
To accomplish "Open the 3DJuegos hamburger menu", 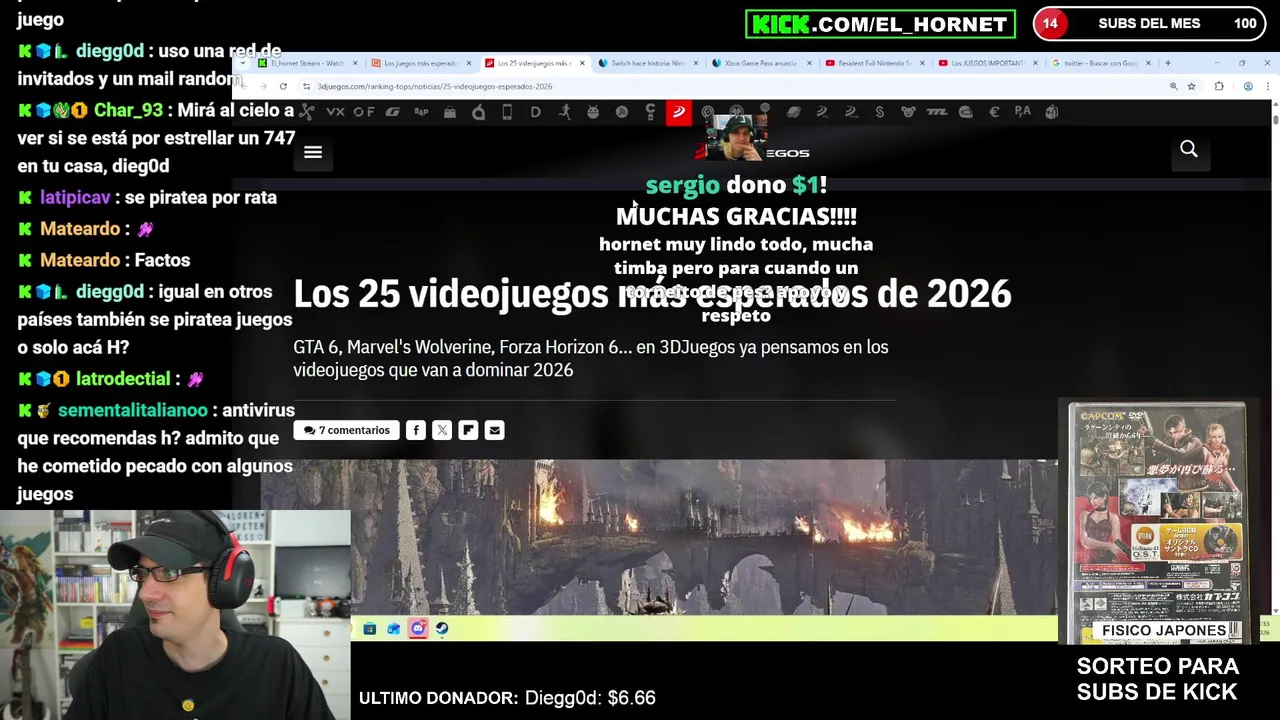I will click(x=313, y=152).
